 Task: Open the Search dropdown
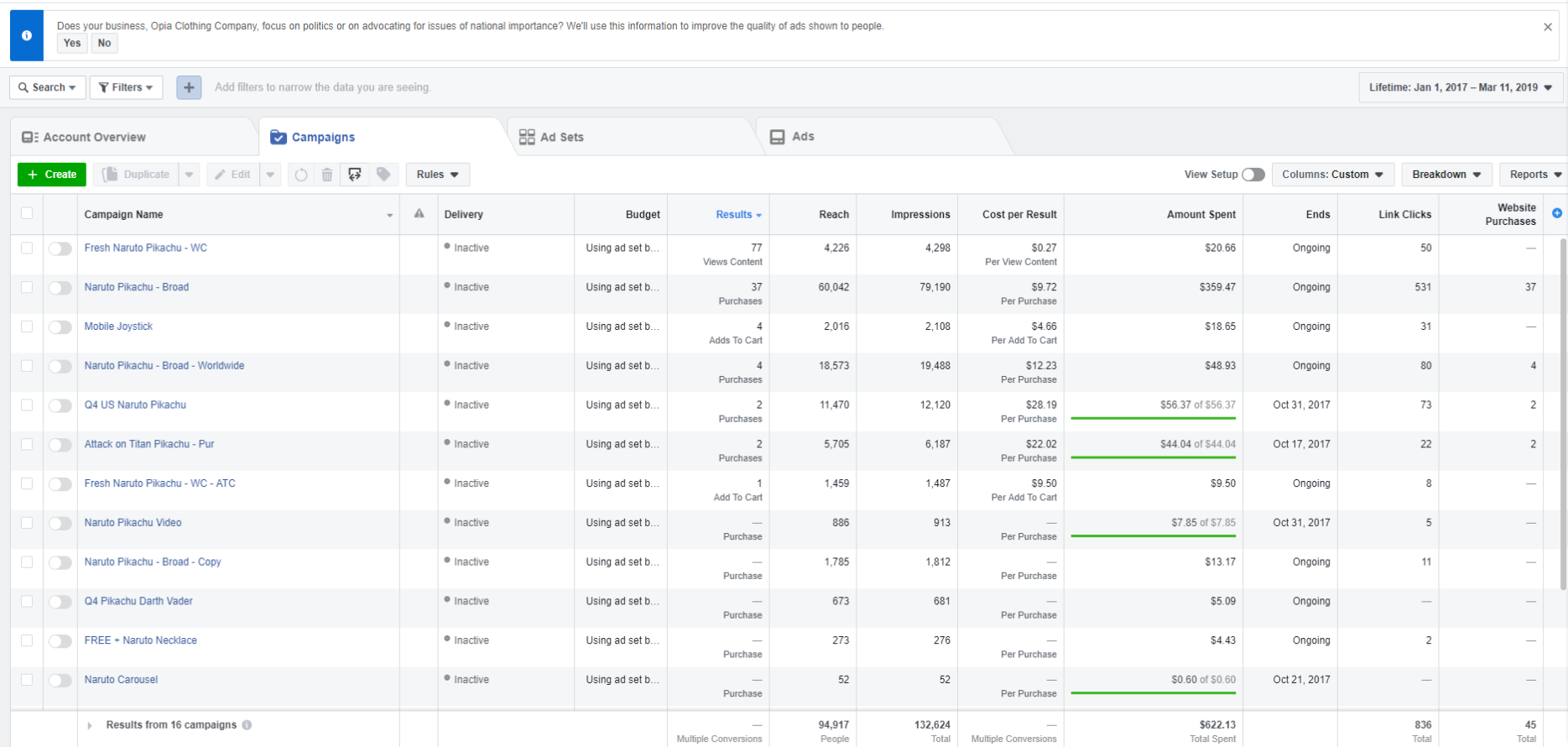[x=48, y=87]
